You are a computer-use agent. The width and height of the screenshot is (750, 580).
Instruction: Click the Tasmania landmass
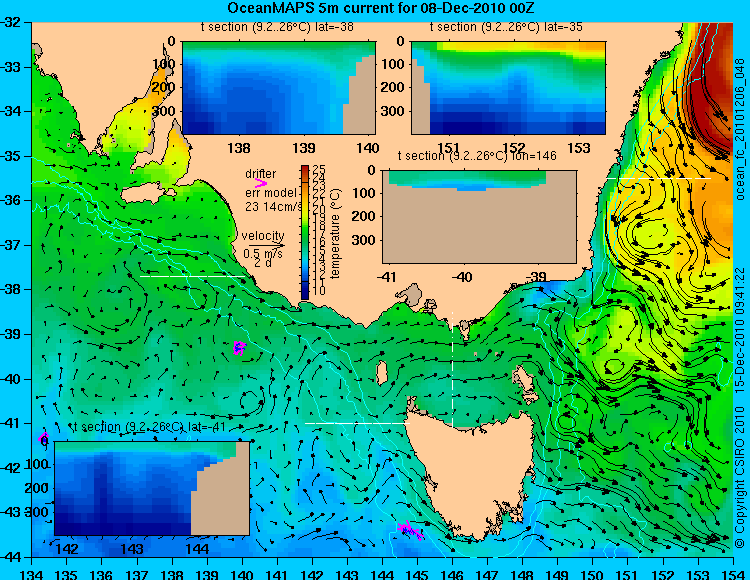tap(471, 473)
